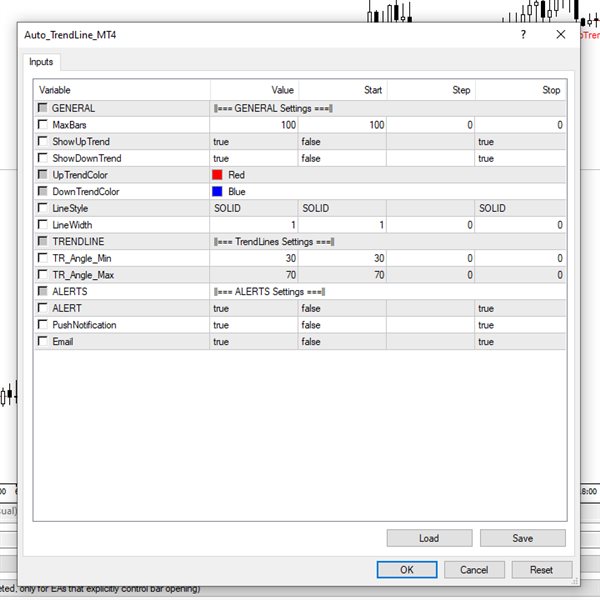Screen dimensions: 600x600
Task: Select the PushNotification variable name
Action: point(84,325)
